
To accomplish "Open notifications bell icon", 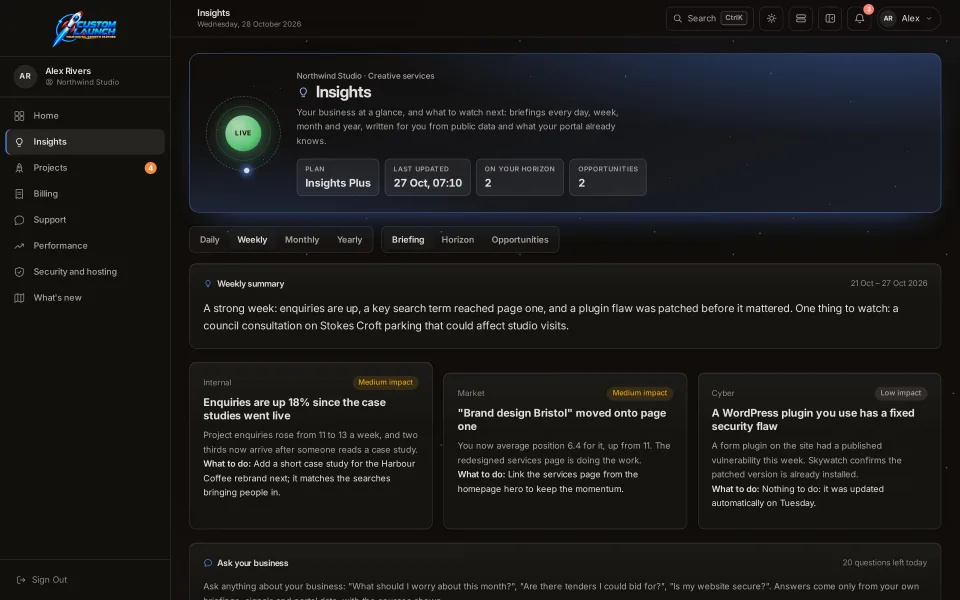I will pyautogui.click(x=860, y=18).
